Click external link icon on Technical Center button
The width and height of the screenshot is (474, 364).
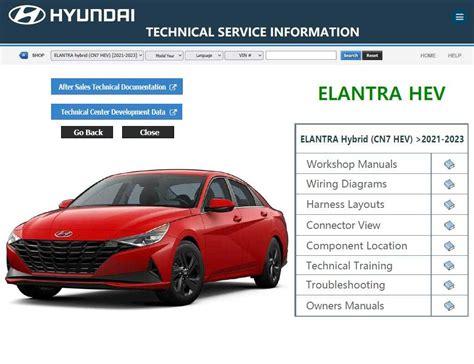(x=173, y=112)
